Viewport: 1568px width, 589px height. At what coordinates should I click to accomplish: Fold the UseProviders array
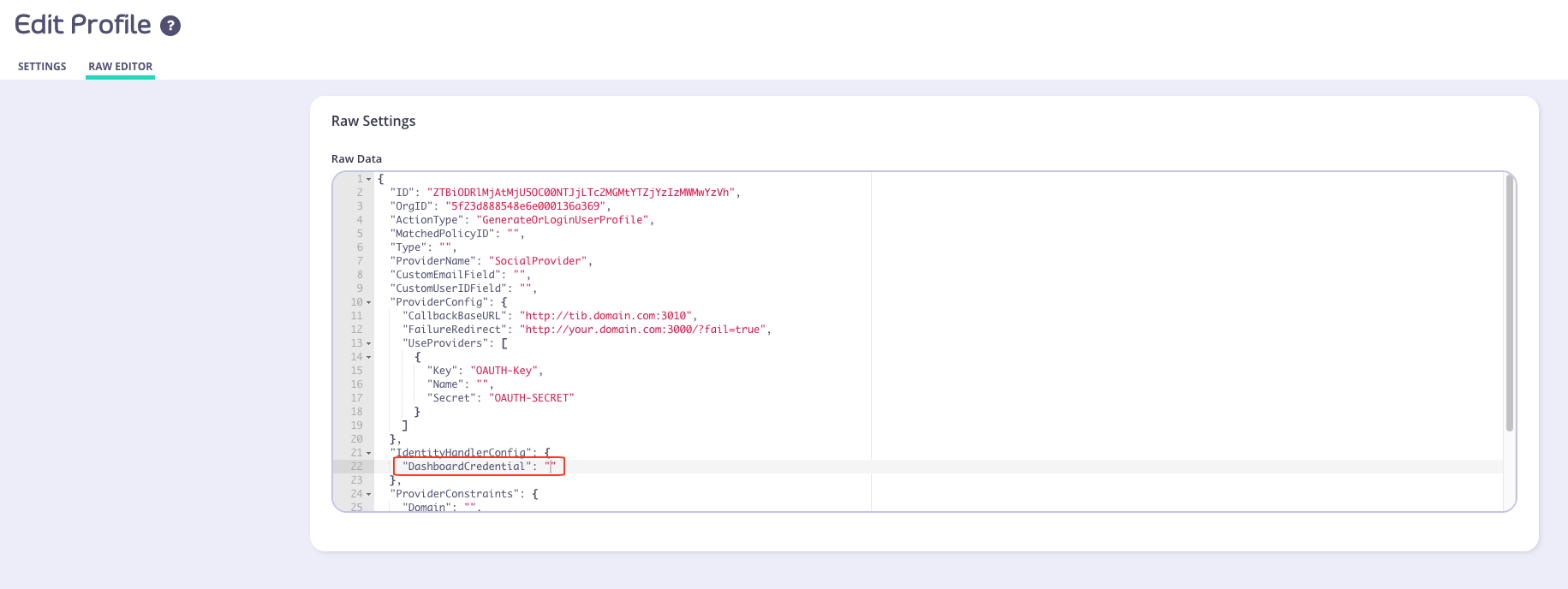click(x=369, y=344)
